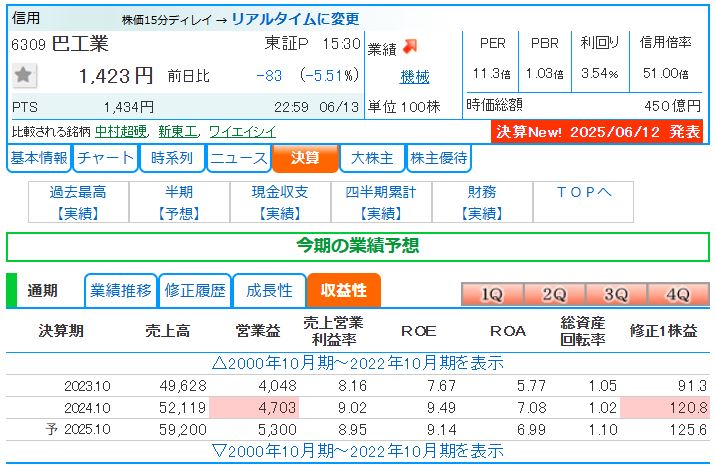The width and height of the screenshot is (716, 469).
Task: Click the 売上営業利益率 column header
Action: tap(333, 331)
